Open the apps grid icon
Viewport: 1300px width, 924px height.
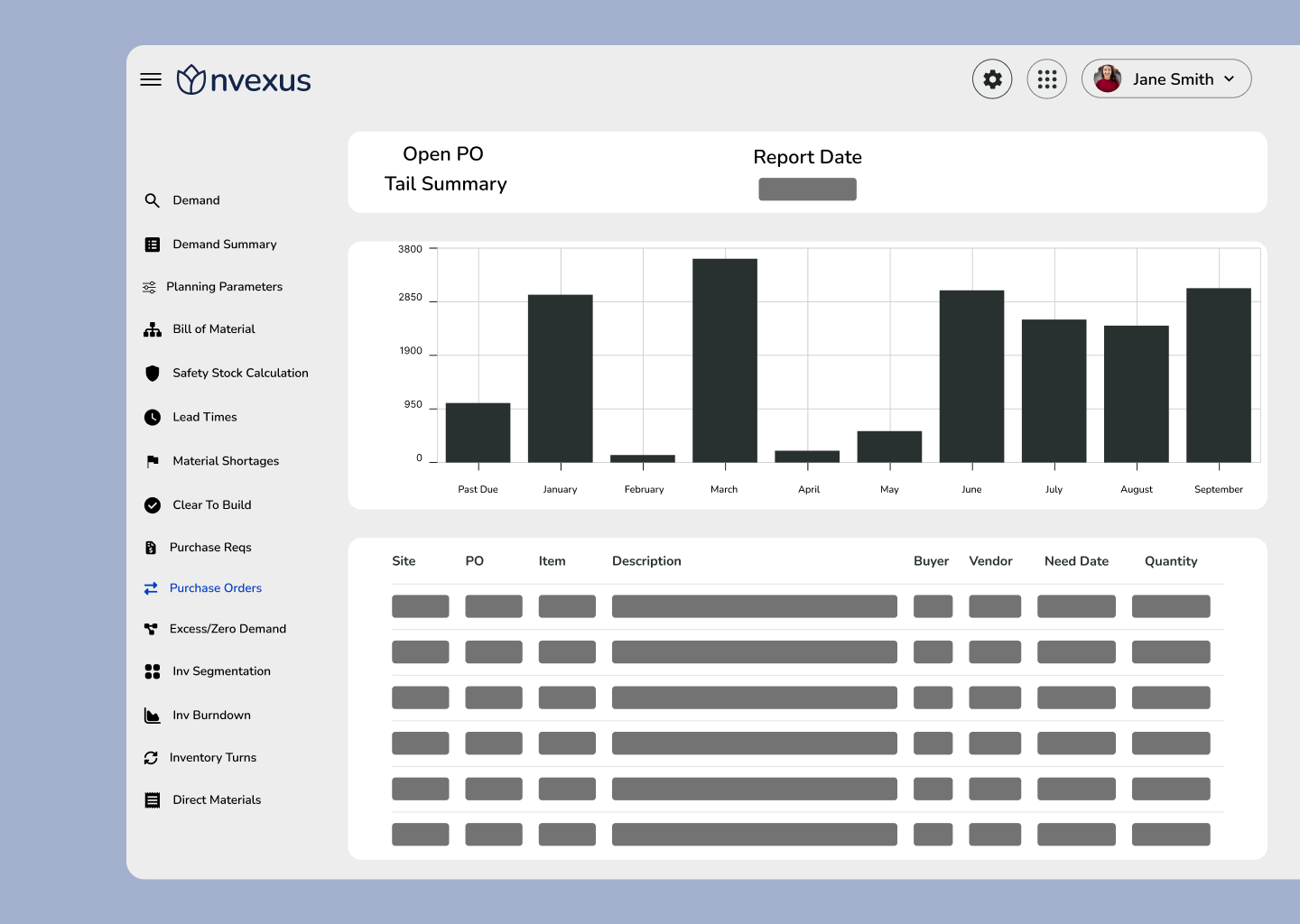[x=1047, y=79]
